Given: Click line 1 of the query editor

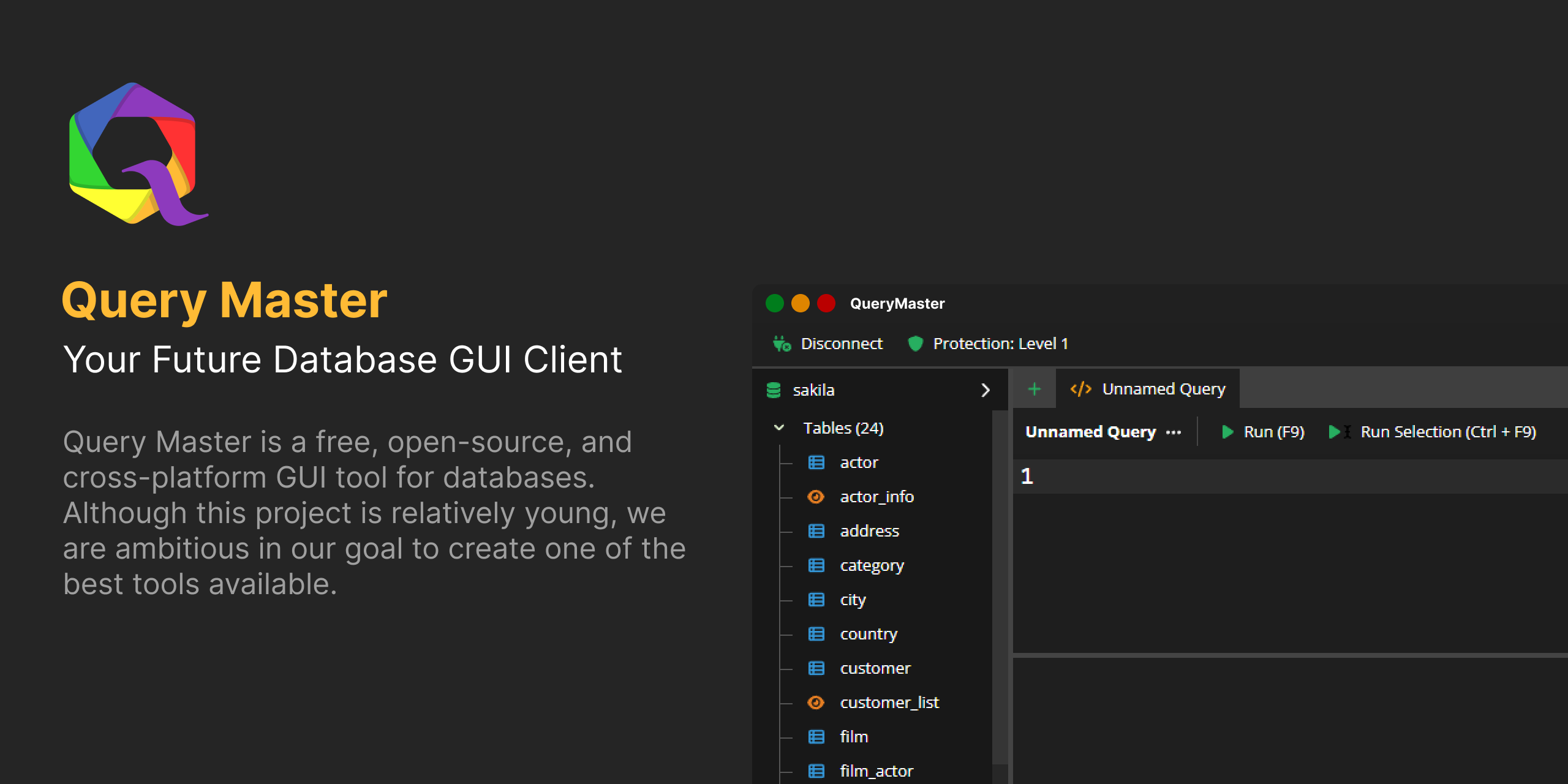Looking at the screenshot, I should pos(1286,477).
